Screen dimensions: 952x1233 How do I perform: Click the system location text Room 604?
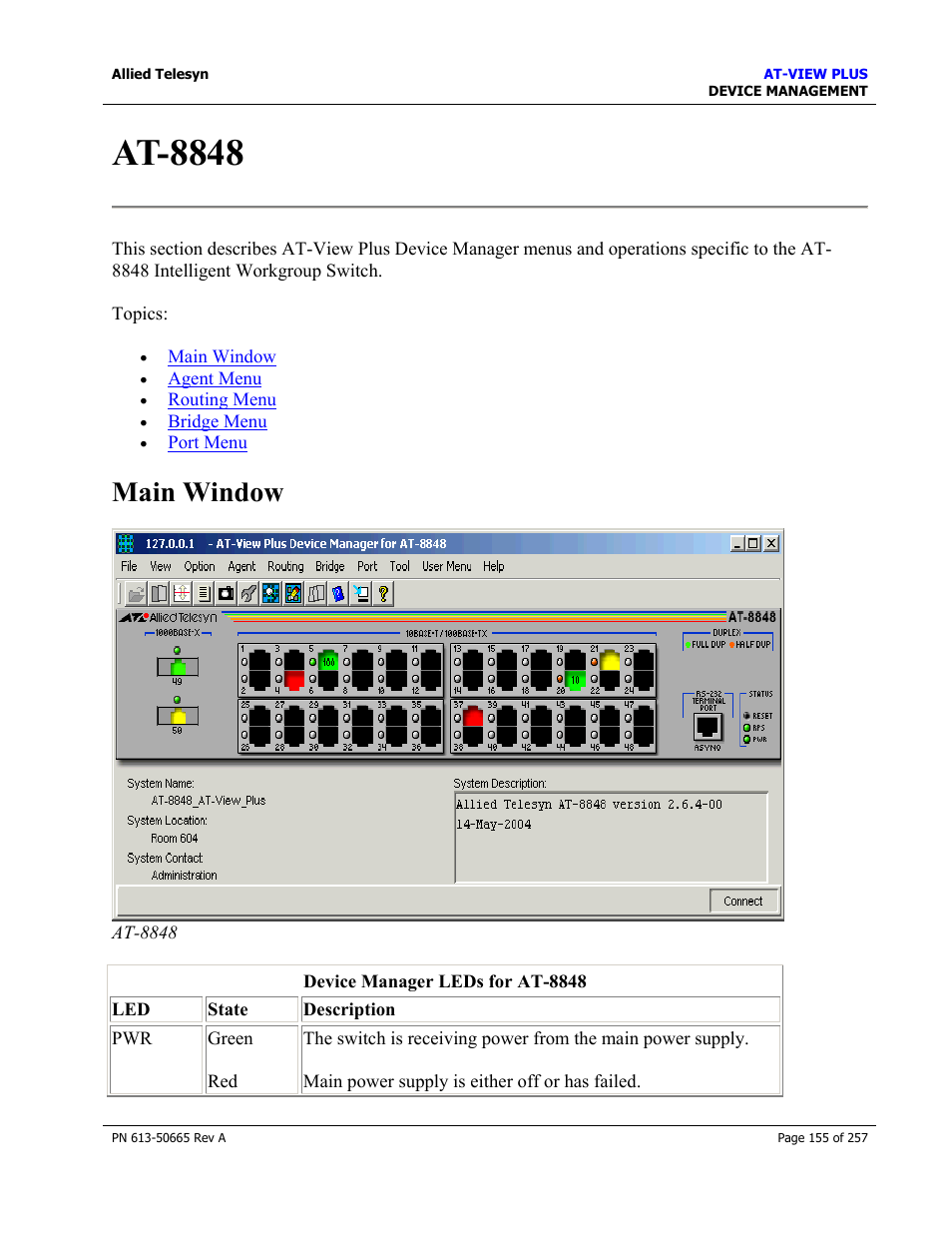pos(175,839)
